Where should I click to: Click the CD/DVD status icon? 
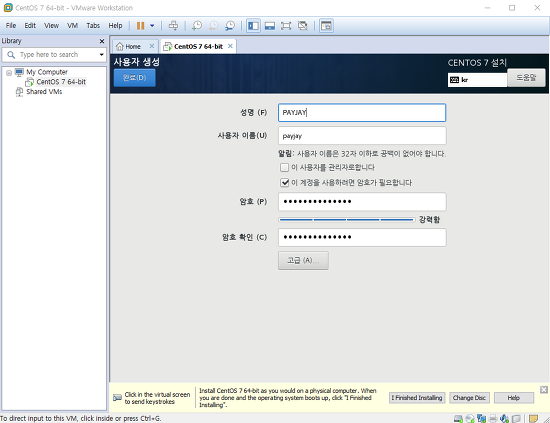[470, 418]
